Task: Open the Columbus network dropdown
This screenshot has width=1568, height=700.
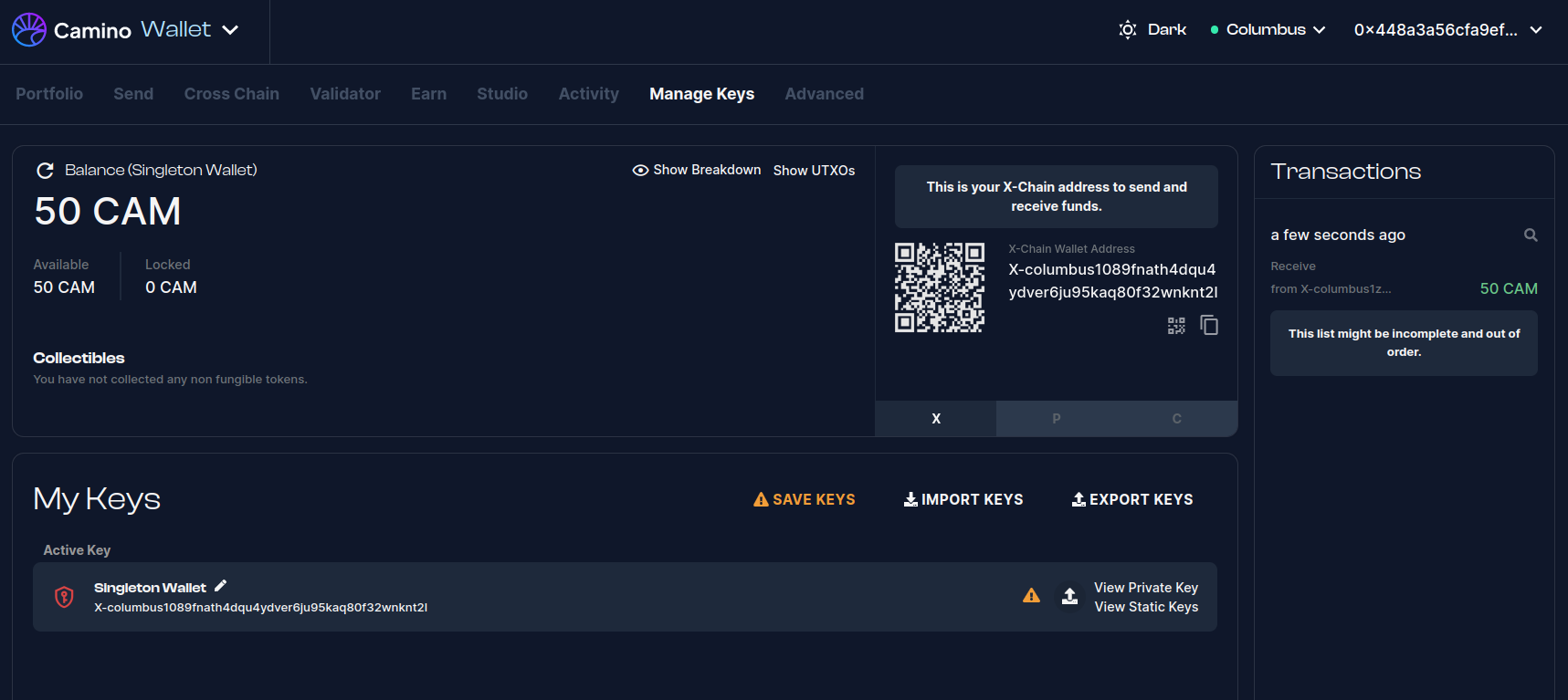Action: pyautogui.click(x=1268, y=30)
